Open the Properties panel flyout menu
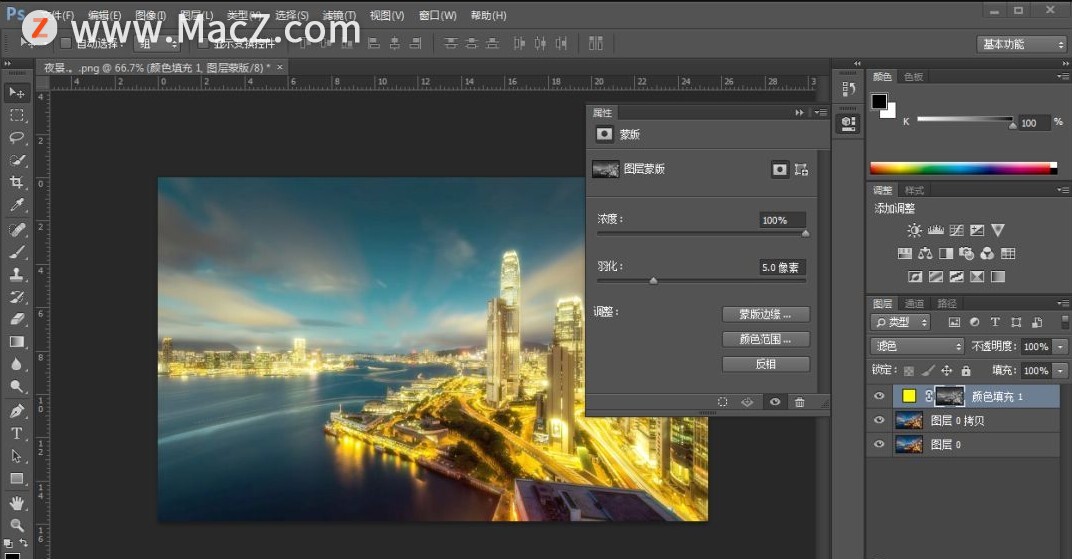 (820, 113)
